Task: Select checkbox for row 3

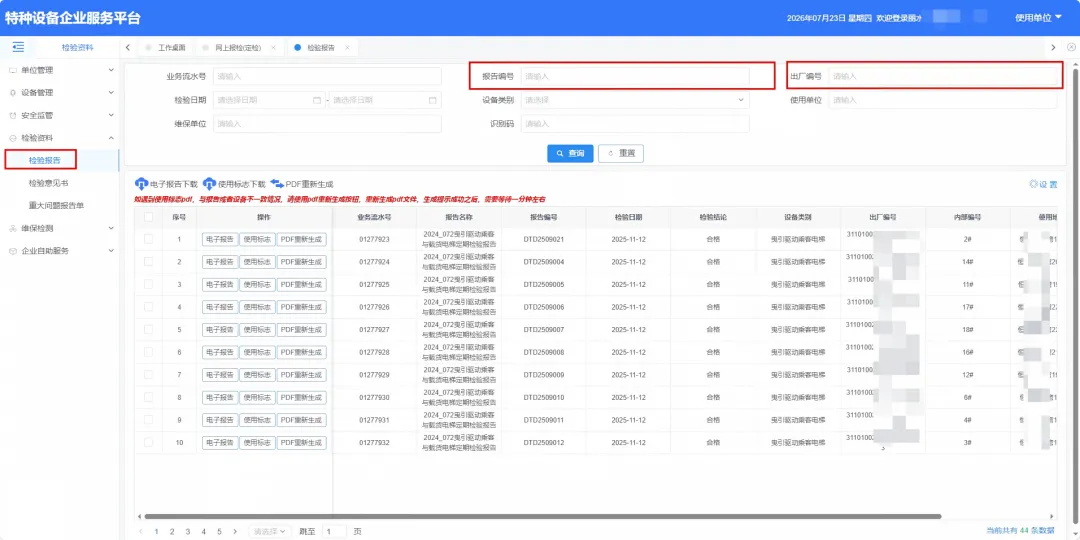Action: coord(148,284)
